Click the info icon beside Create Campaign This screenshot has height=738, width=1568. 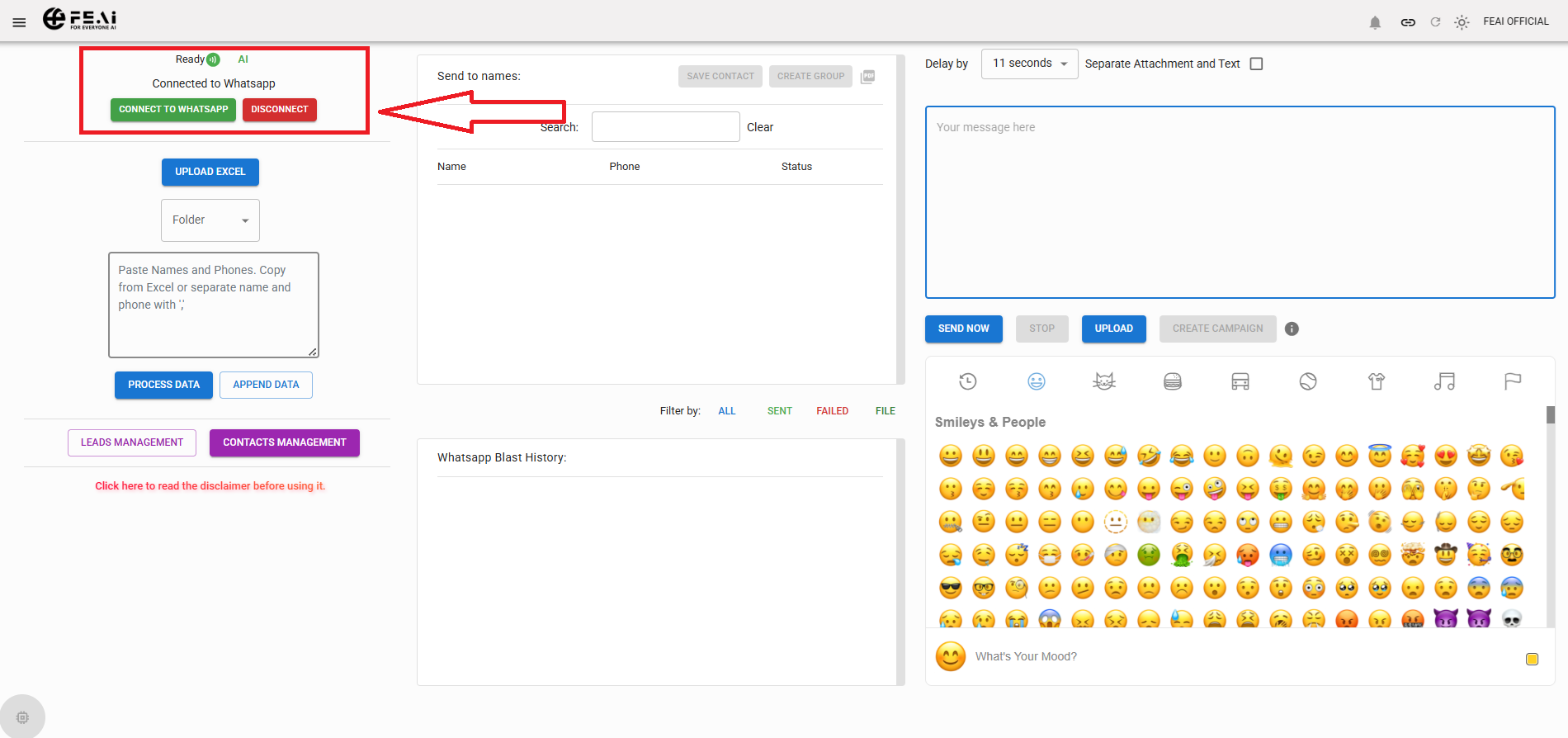tap(1292, 329)
